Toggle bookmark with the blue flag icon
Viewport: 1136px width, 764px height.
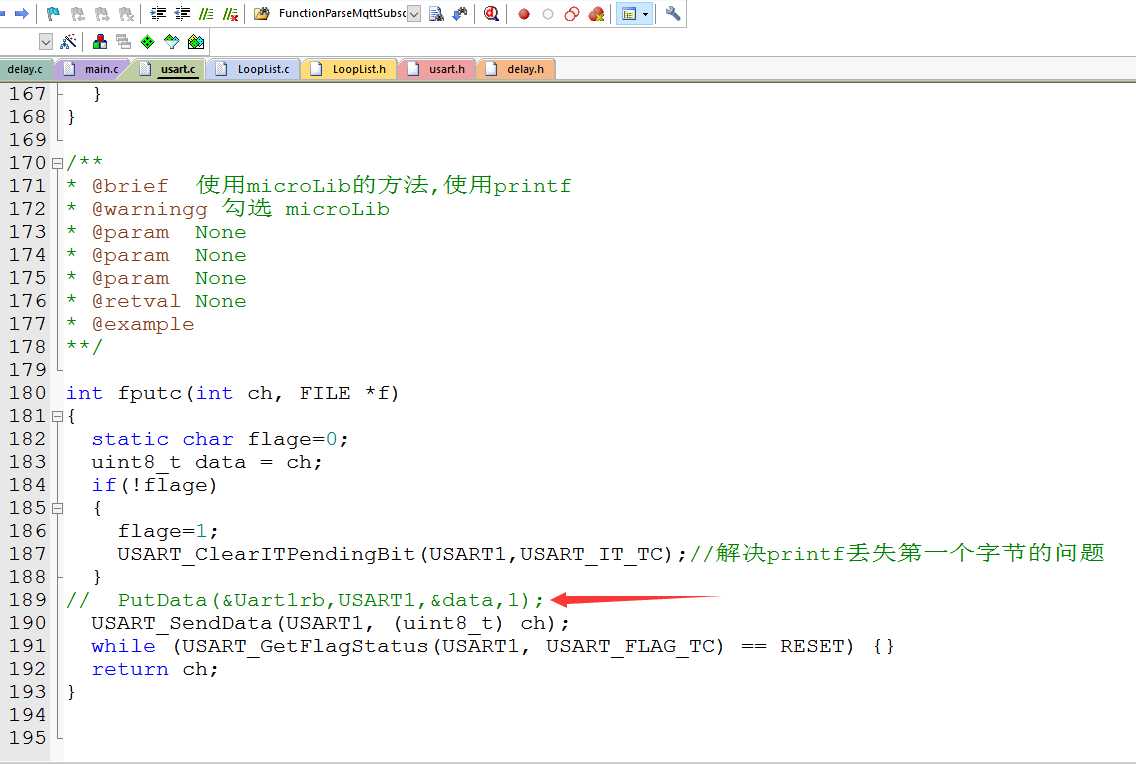tap(53, 13)
